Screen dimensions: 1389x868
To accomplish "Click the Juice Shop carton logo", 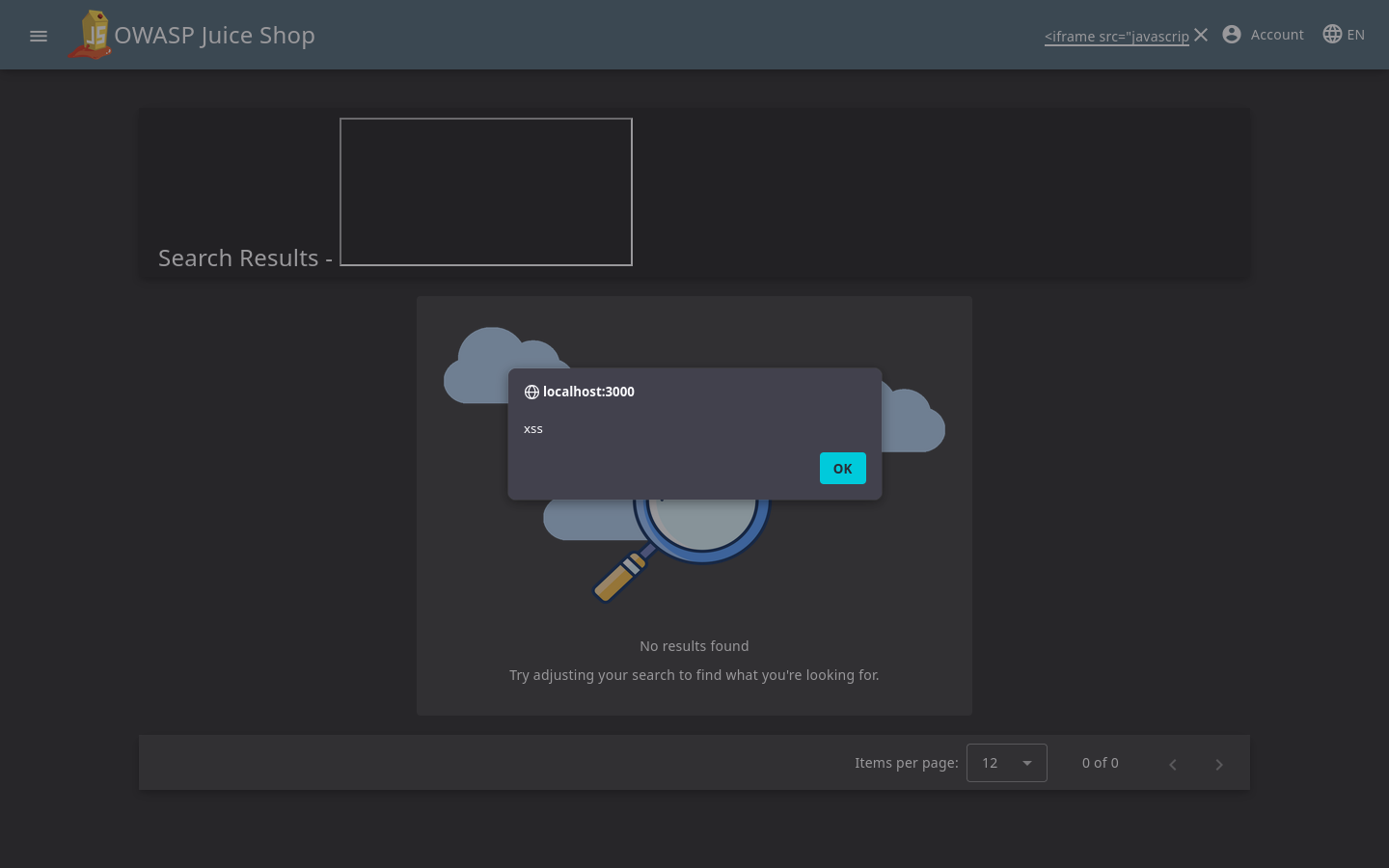I will [x=91, y=35].
